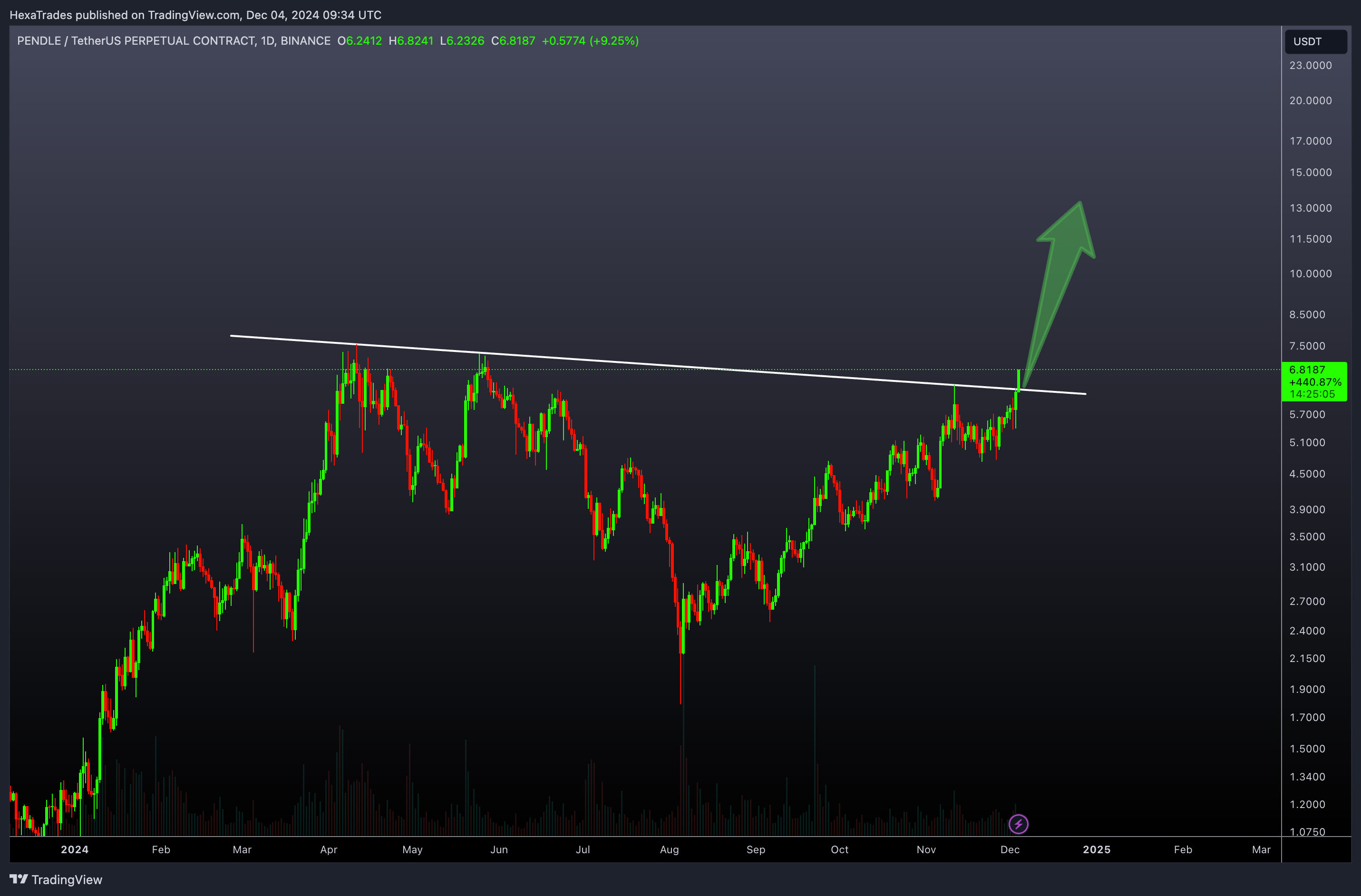The height and width of the screenshot is (896, 1361).
Task: Click the May label on time axis
Action: pos(412,850)
